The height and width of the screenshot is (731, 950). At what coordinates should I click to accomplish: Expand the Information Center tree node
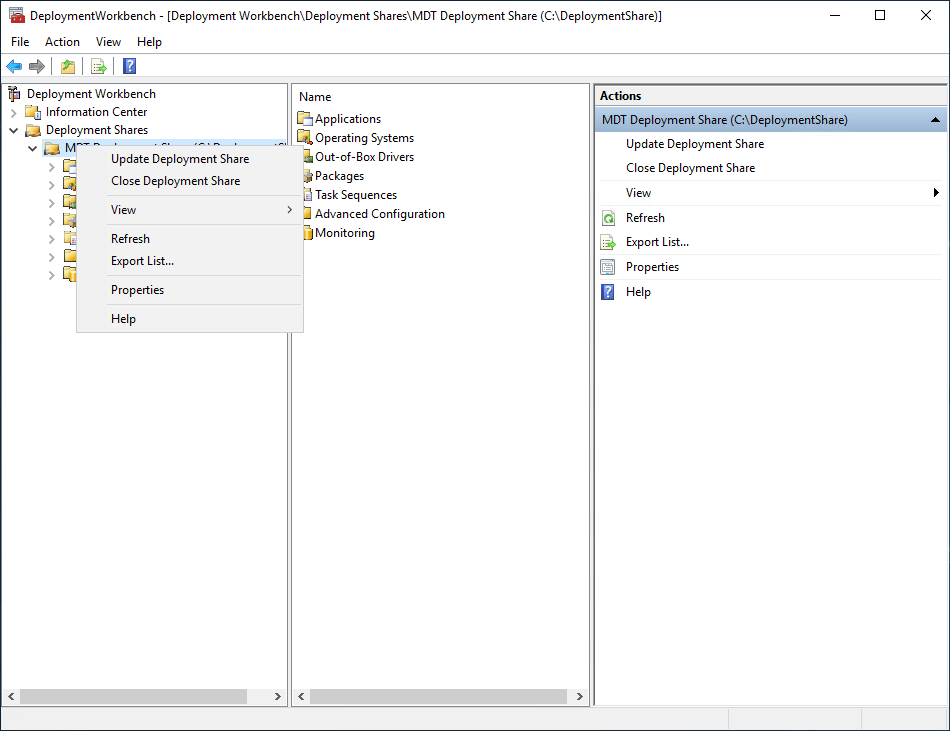pos(14,112)
